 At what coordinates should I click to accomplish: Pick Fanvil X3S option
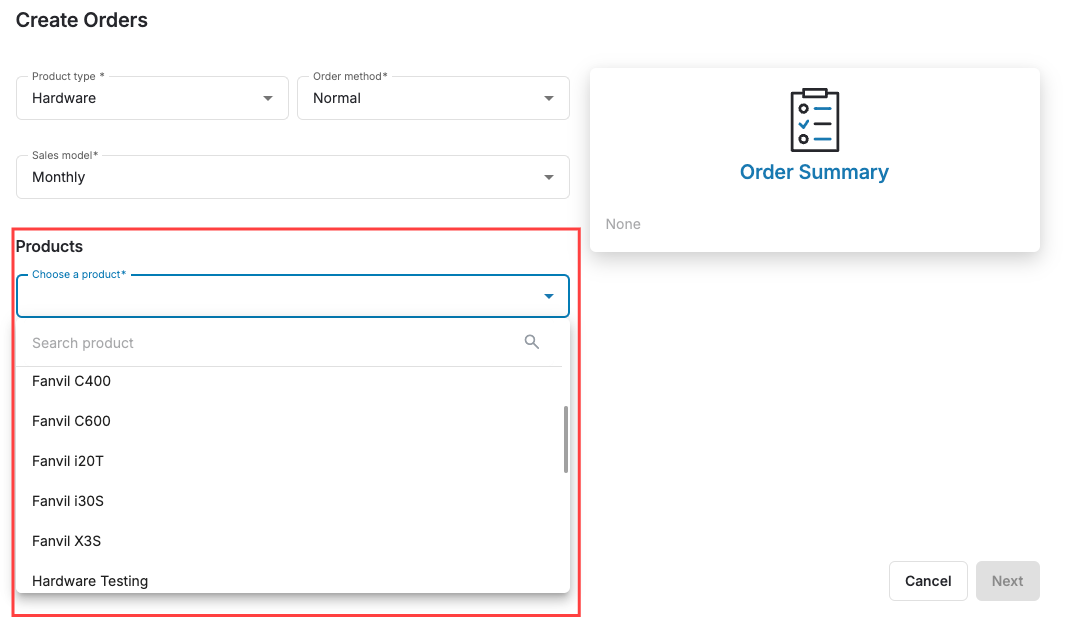pyautogui.click(x=292, y=541)
